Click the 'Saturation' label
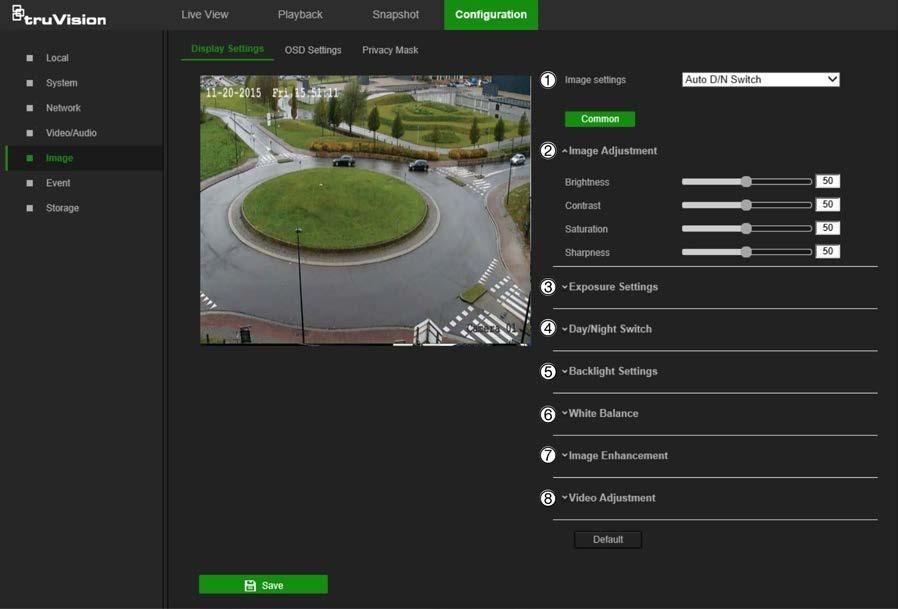This screenshot has width=898, height=609. (586, 229)
